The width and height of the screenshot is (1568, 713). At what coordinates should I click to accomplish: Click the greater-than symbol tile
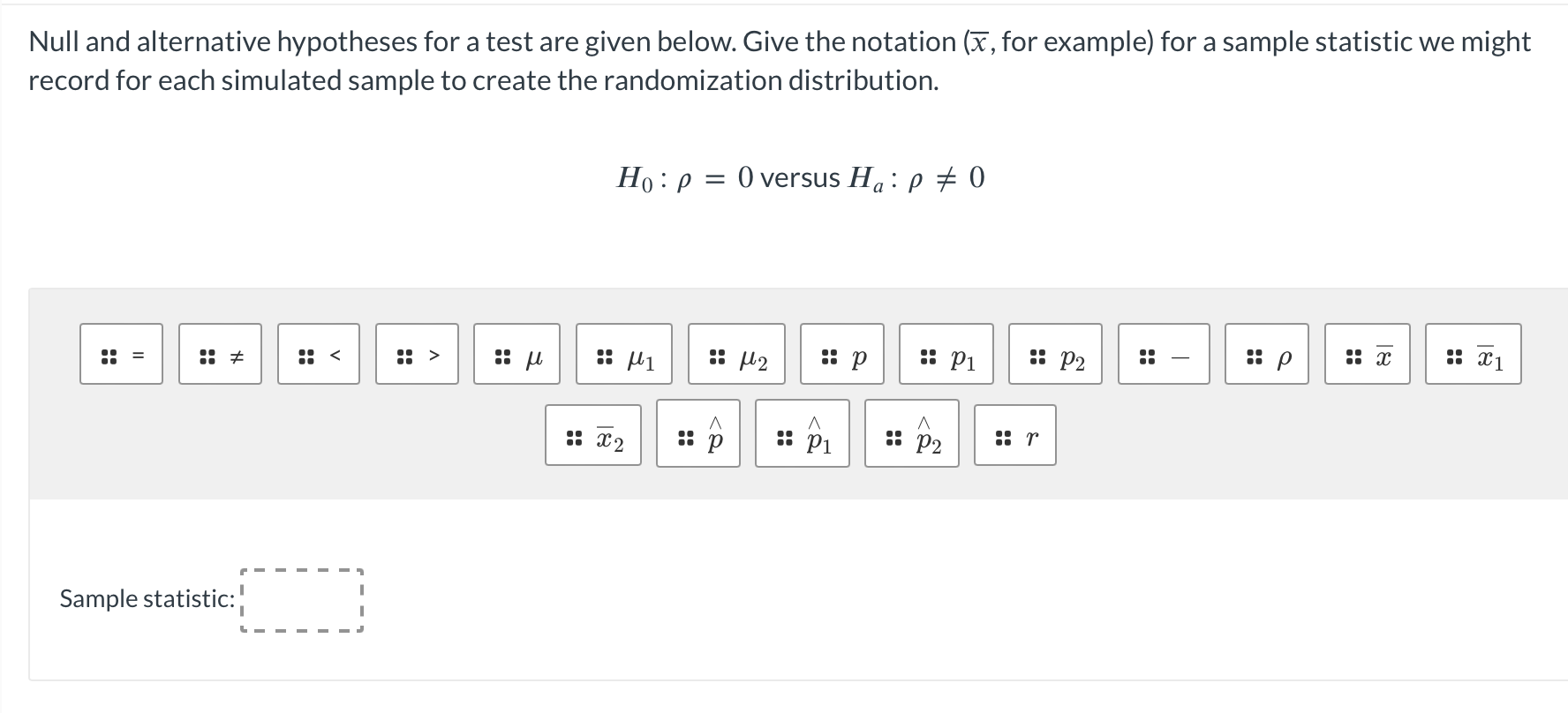coord(417,354)
